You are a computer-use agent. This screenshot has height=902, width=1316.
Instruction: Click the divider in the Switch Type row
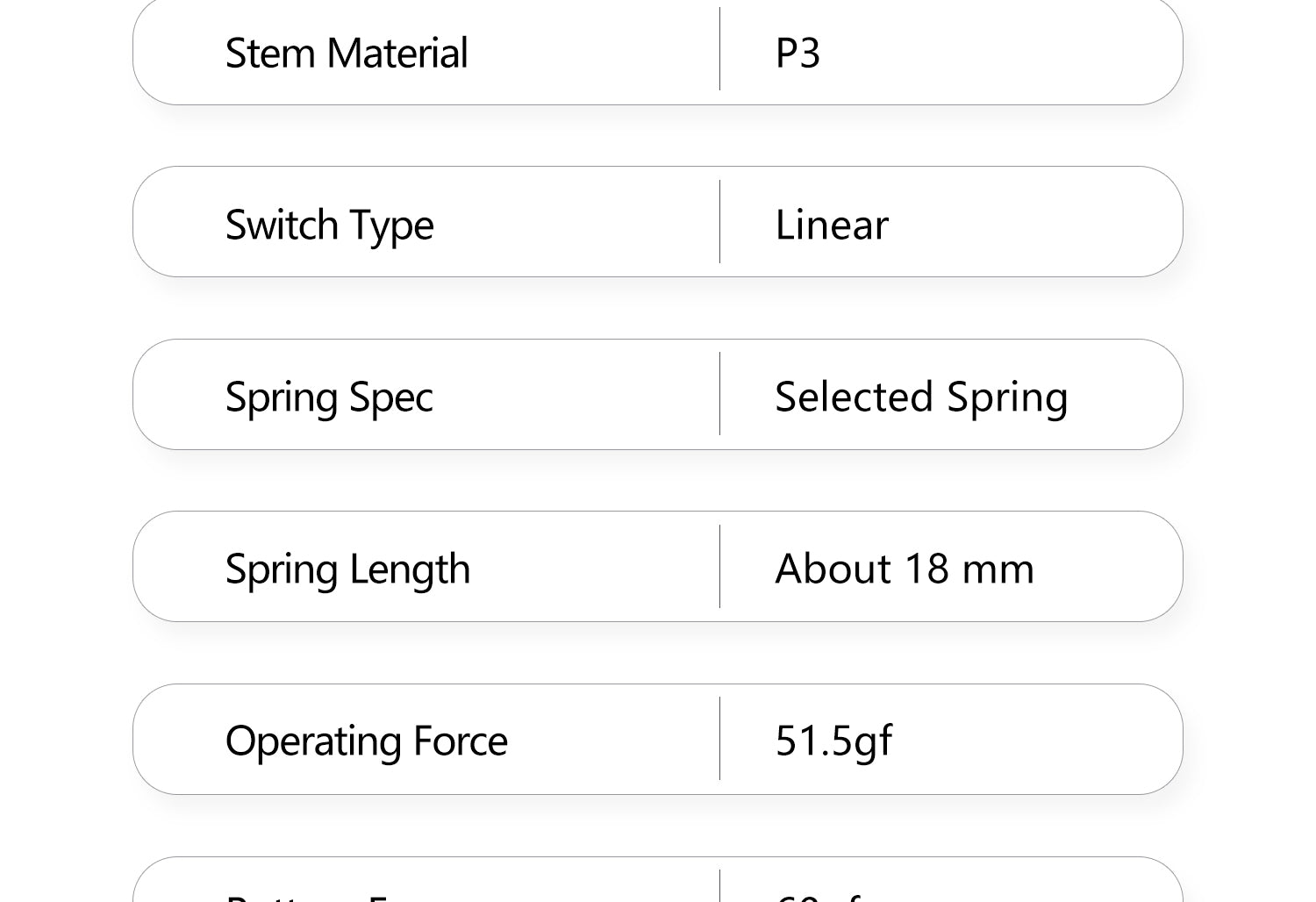click(x=719, y=221)
